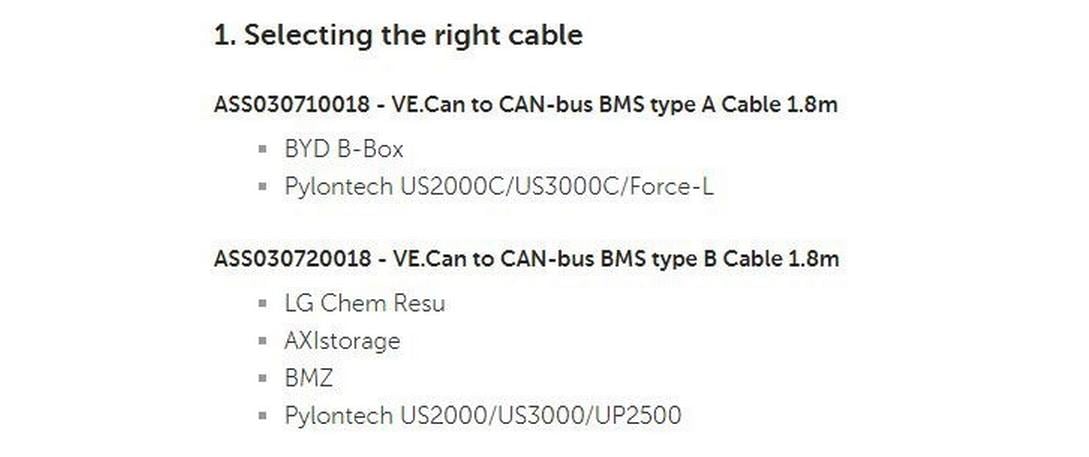The height and width of the screenshot is (457, 1089).
Task: Click the section number "1." in heading
Action: [x=224, y=36]
